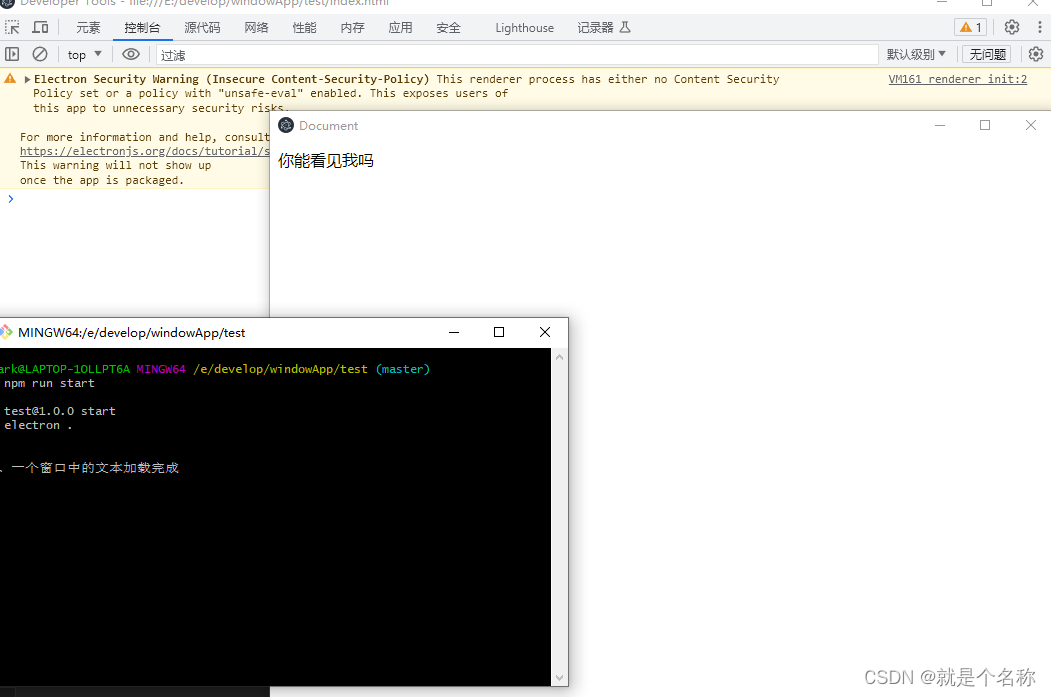Click the 一个窗口中的文本加载完成 terminal output line

[95, 468]
